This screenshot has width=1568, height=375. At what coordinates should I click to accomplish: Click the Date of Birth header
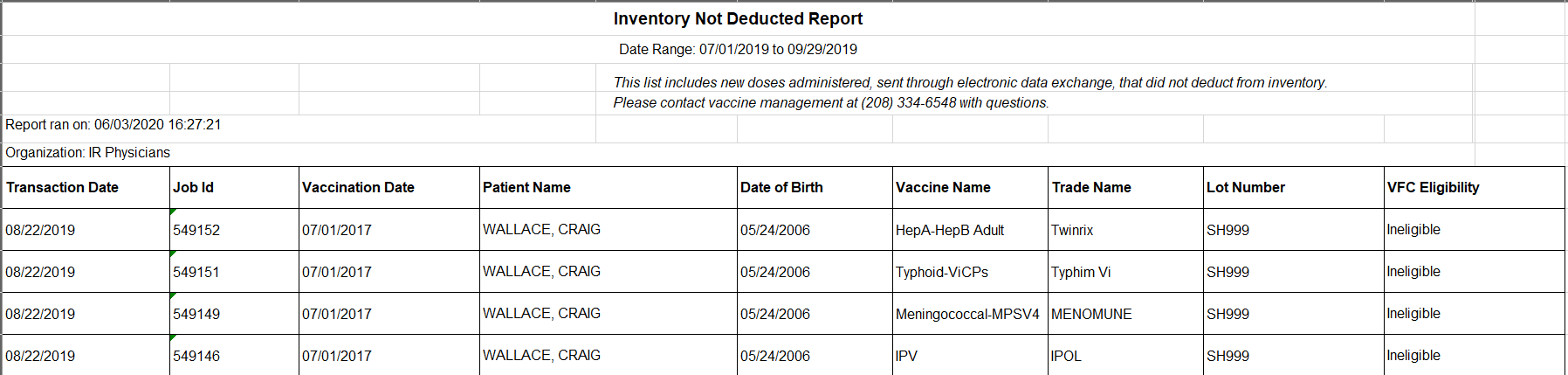pyautogui.click(x=815, y=187)
